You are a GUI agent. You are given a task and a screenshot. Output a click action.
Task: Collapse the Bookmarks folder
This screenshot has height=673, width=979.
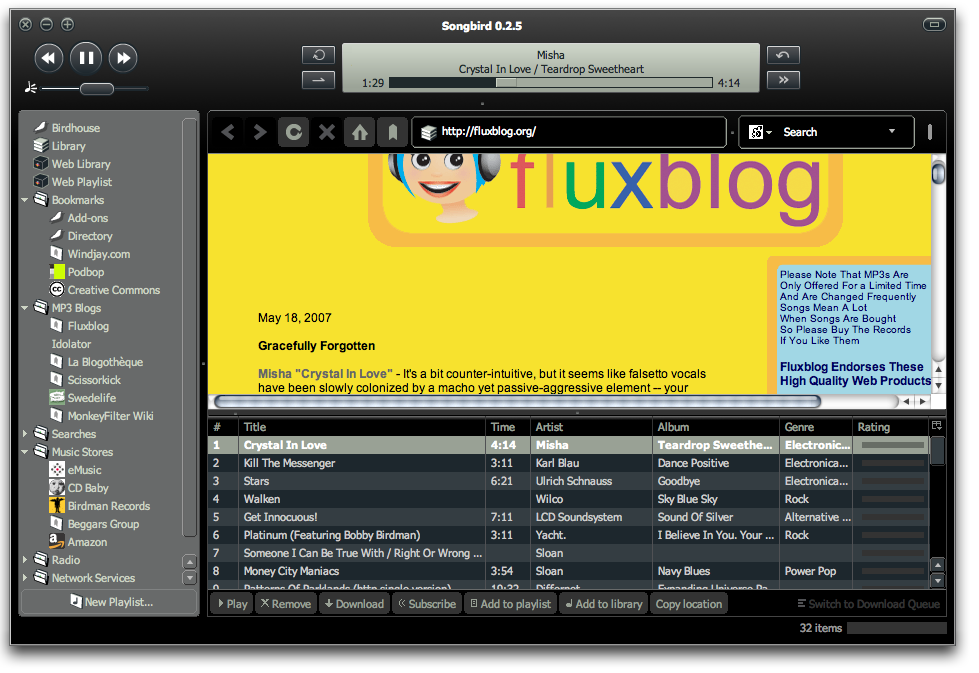(x=25, y=200)
